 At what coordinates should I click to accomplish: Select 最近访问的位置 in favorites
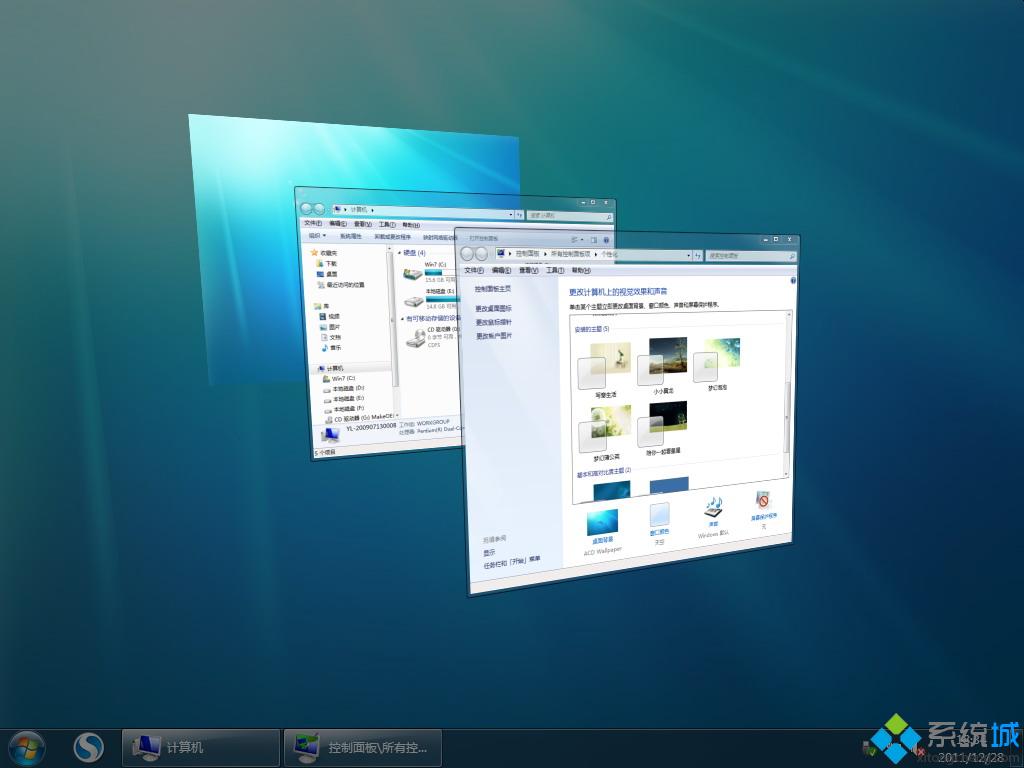pos(340,285)
